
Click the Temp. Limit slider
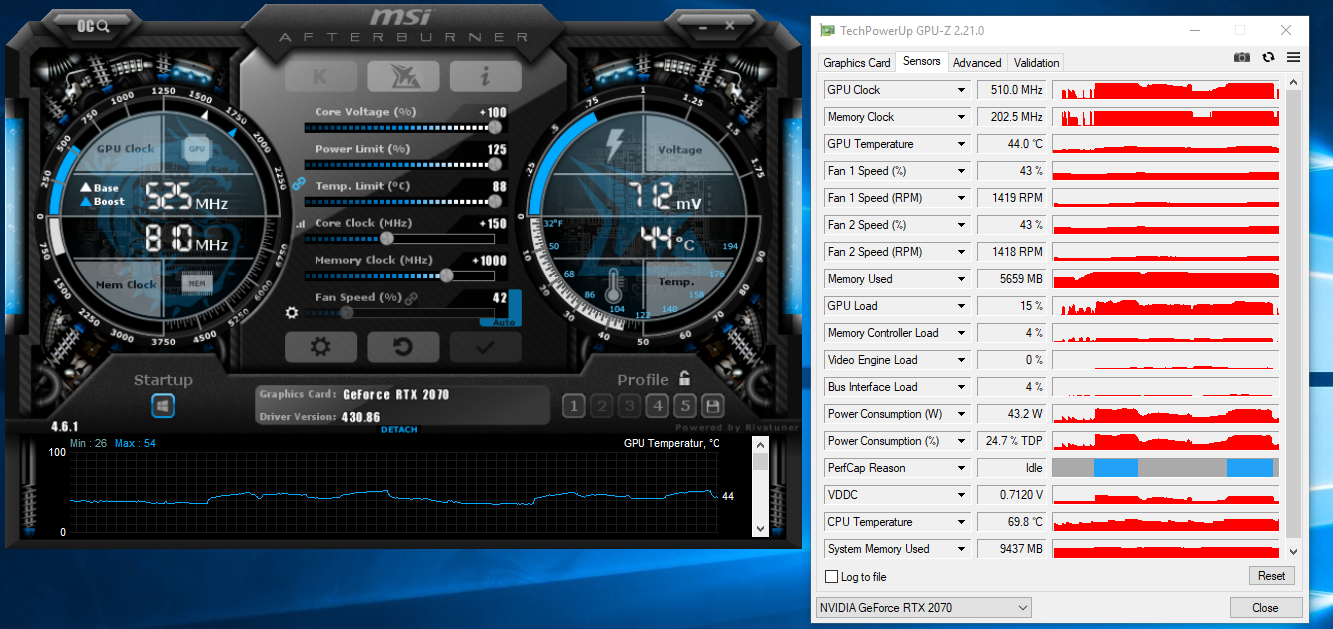click(x=400, y=202)
